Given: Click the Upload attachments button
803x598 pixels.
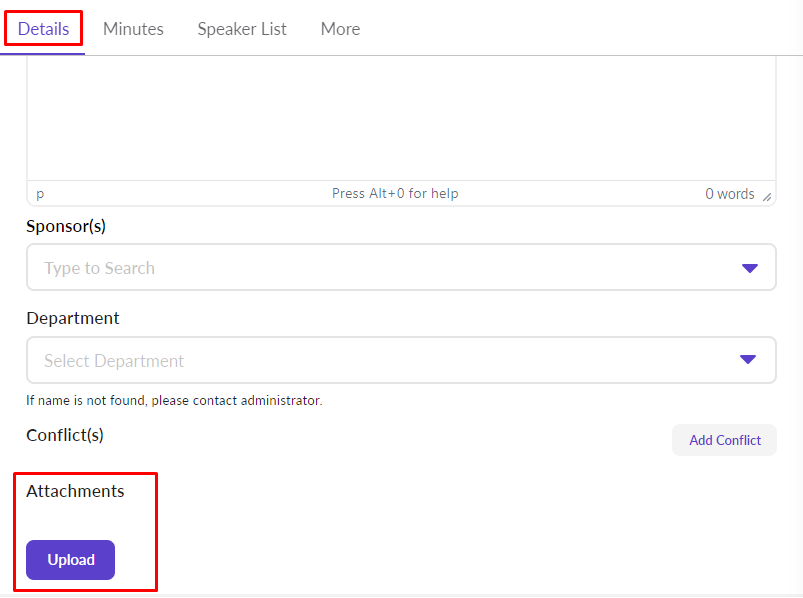Looking at the screenshot, I should coord(71,560).
